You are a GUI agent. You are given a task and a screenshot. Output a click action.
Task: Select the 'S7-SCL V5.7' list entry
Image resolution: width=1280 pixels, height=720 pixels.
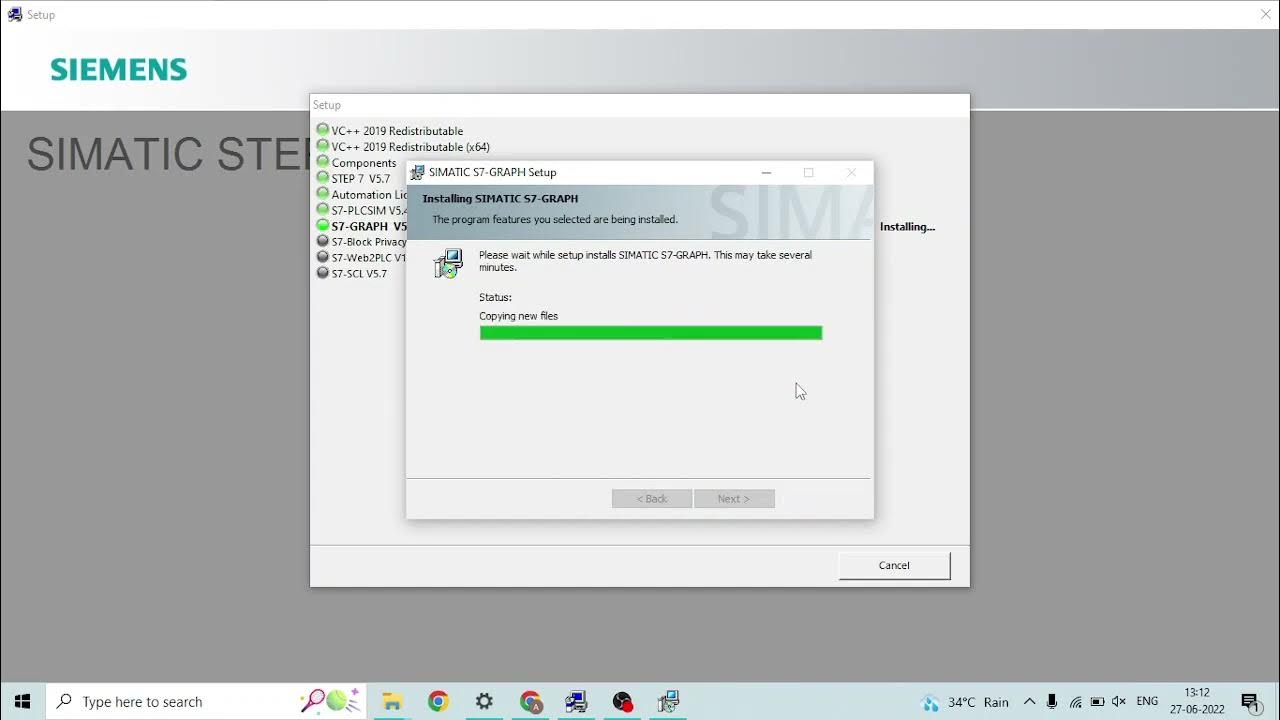click(x=359, y=274)
